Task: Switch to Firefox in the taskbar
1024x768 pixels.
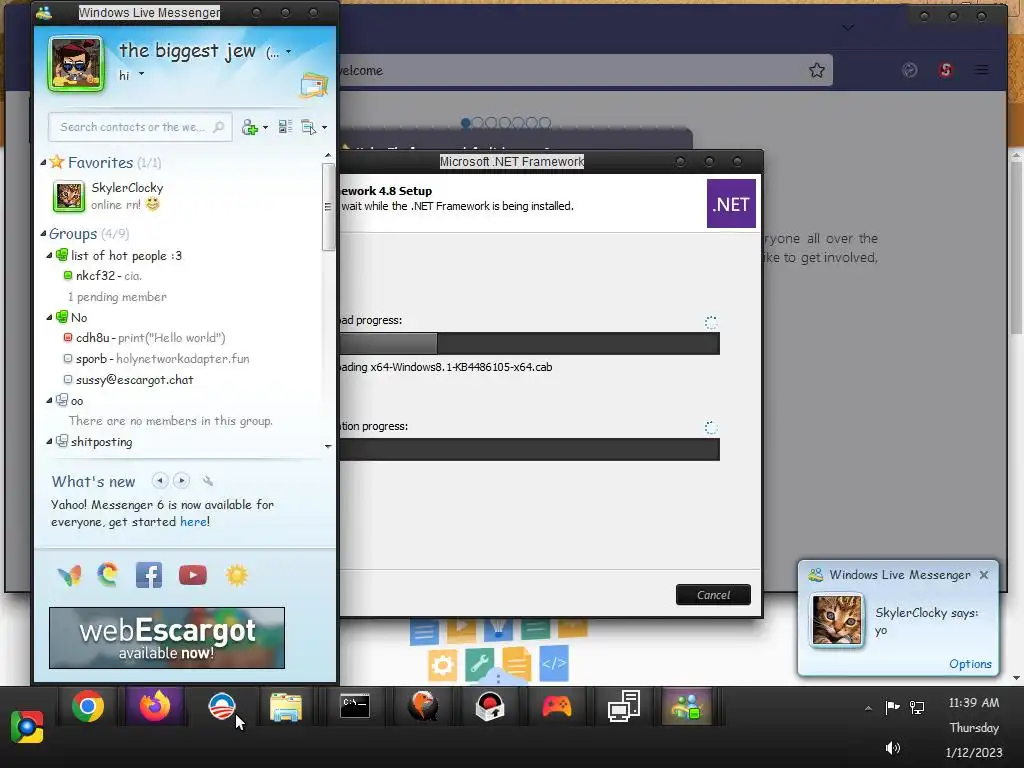Action: pyautogui.click(x=155, y=707)
